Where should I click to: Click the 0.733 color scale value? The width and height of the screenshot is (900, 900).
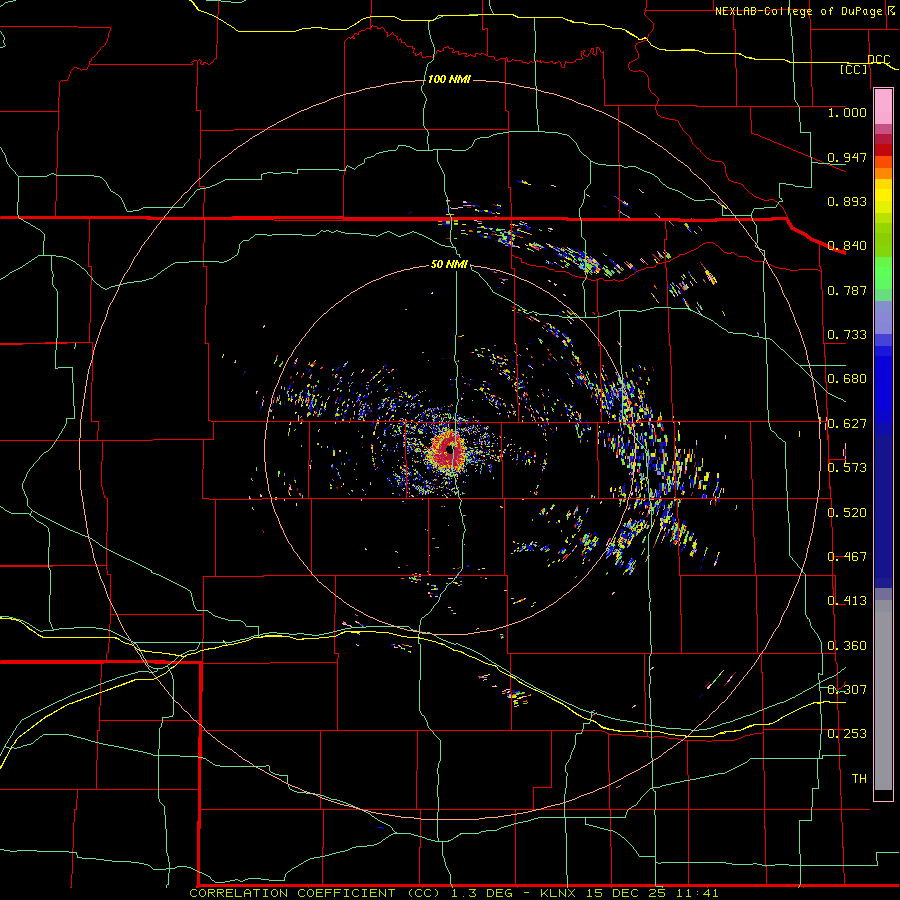click(847, 335)
